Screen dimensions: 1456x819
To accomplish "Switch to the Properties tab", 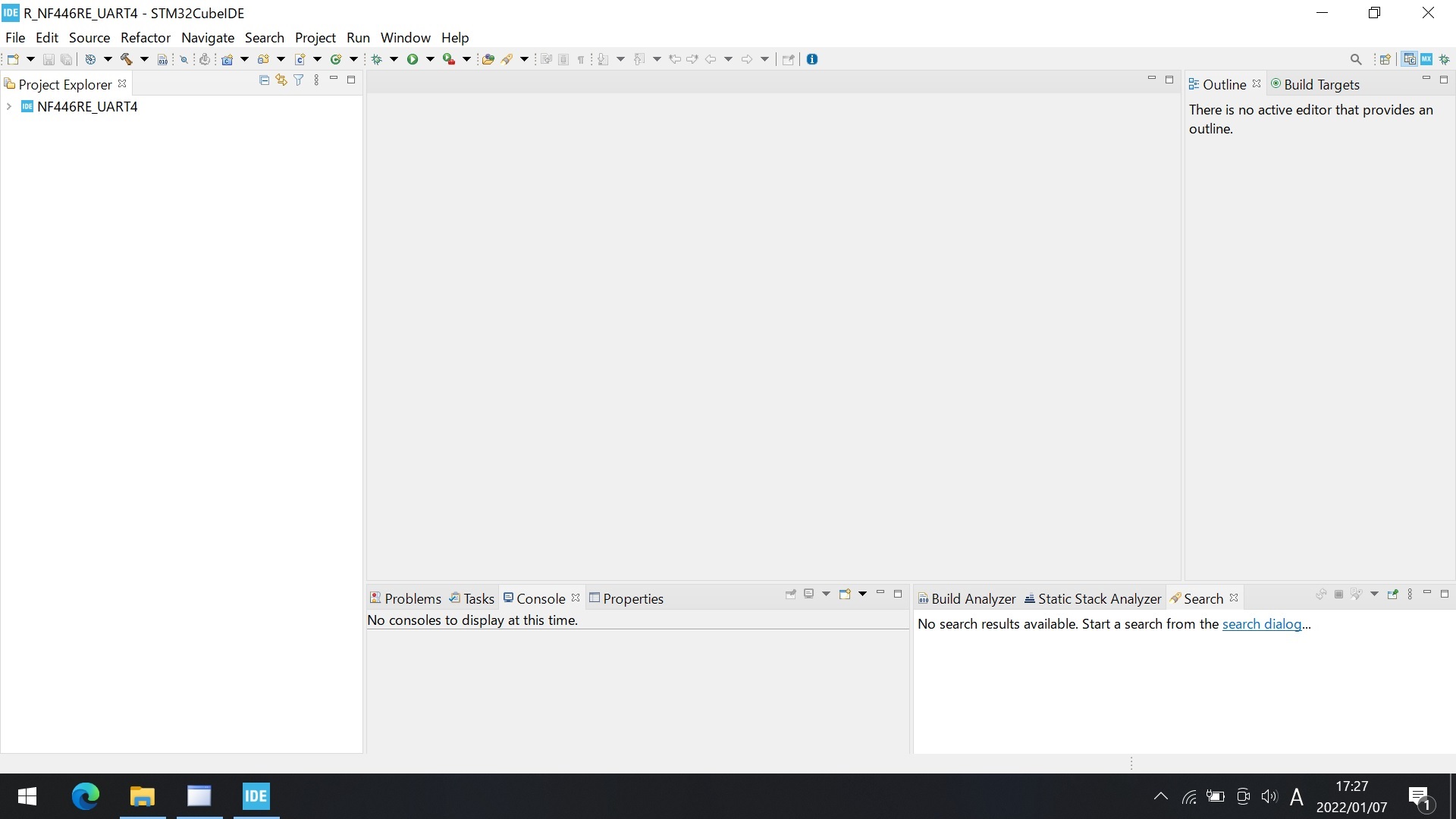I will (x=626, y=598).
